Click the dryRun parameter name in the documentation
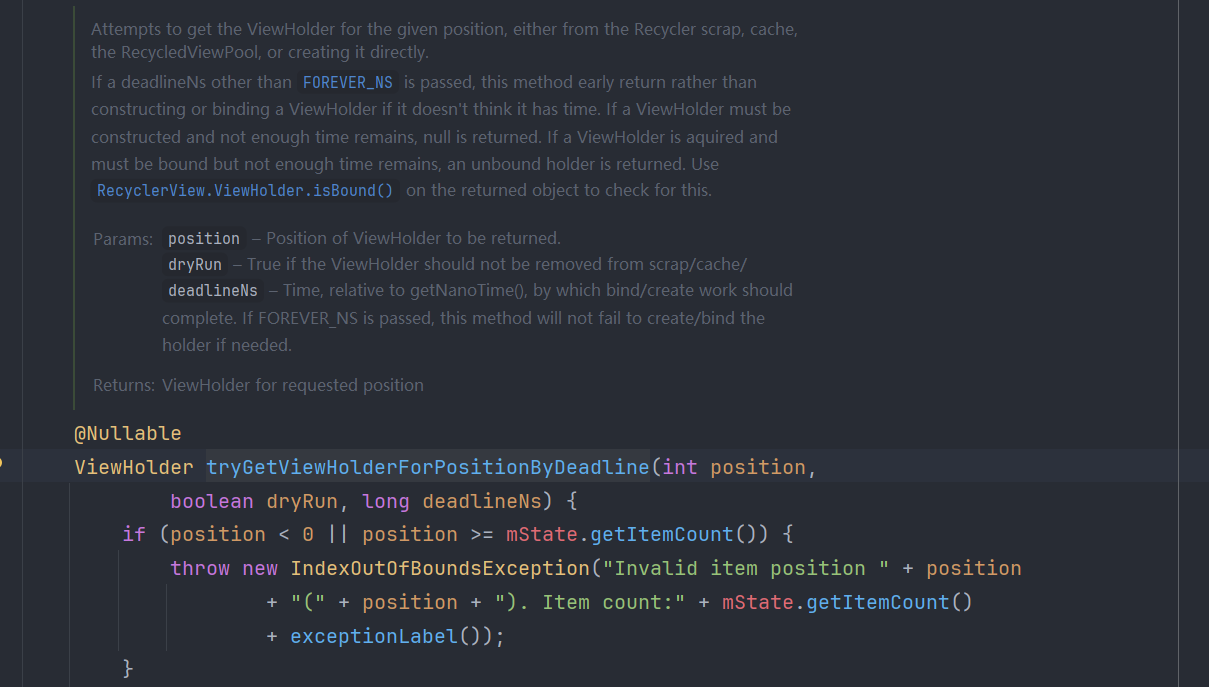1209x687 pixels. coord(195,264)
